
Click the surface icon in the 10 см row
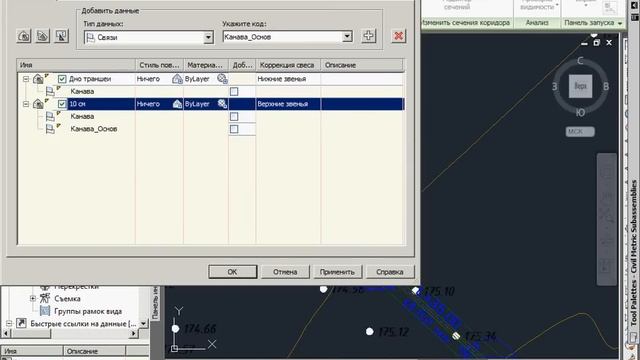click(x=38, y=104)
